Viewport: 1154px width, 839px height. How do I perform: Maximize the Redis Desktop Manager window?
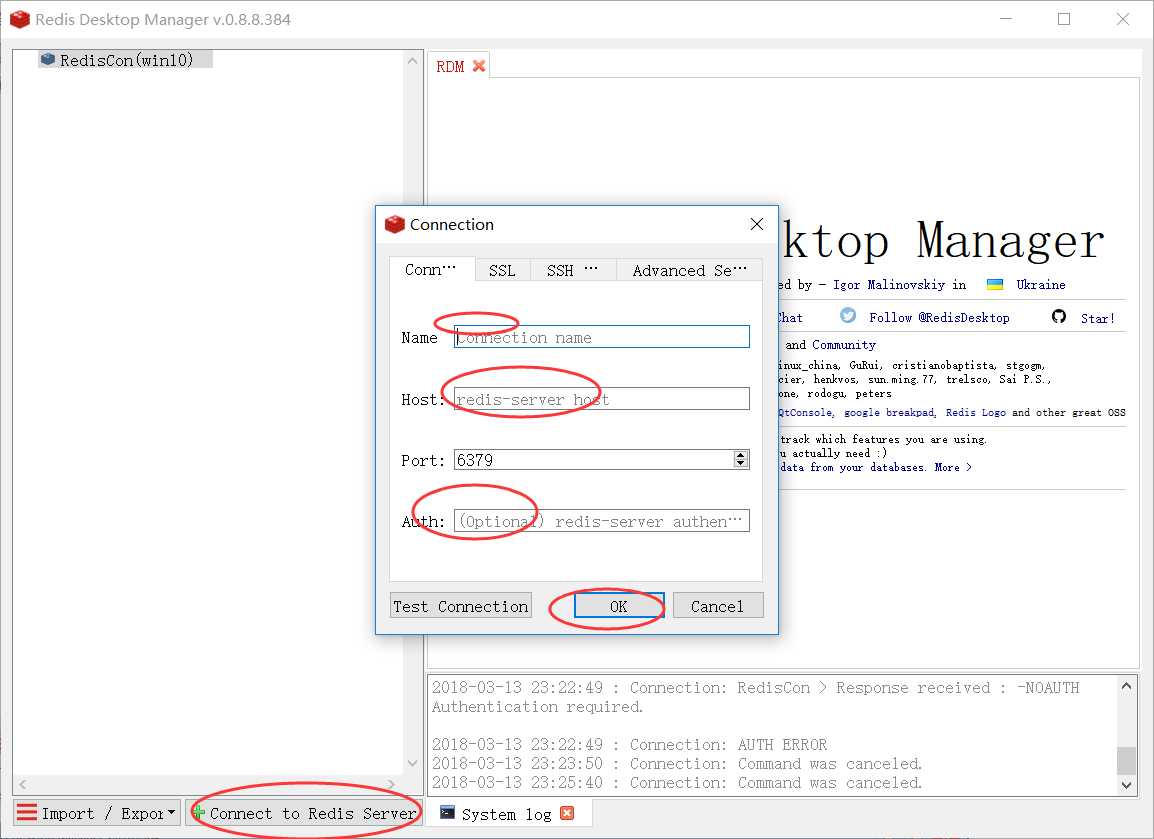1064,19
